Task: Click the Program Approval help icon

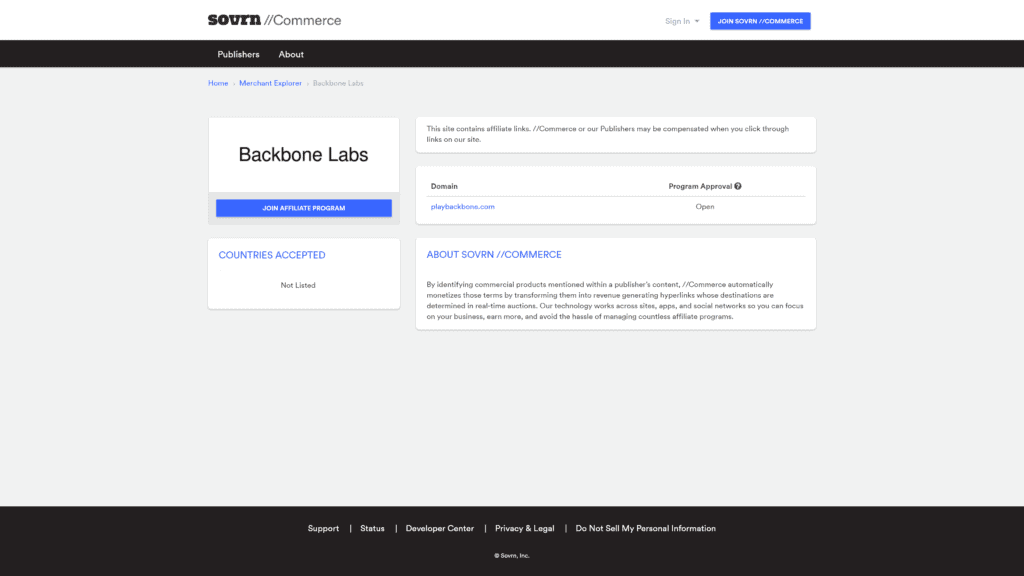Action: [738, 186]
